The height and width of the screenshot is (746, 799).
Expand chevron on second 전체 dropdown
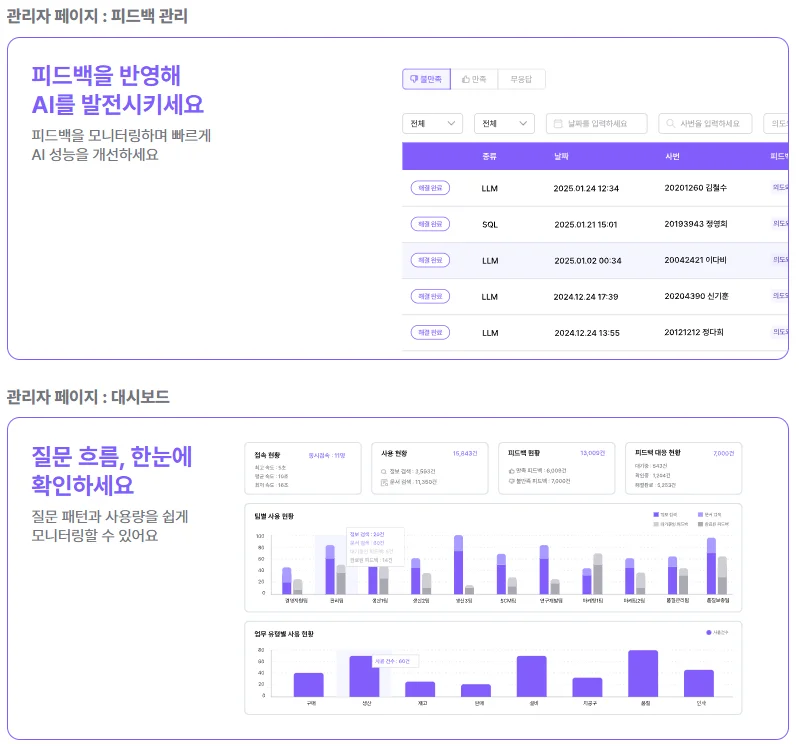[x=523, y=123]
